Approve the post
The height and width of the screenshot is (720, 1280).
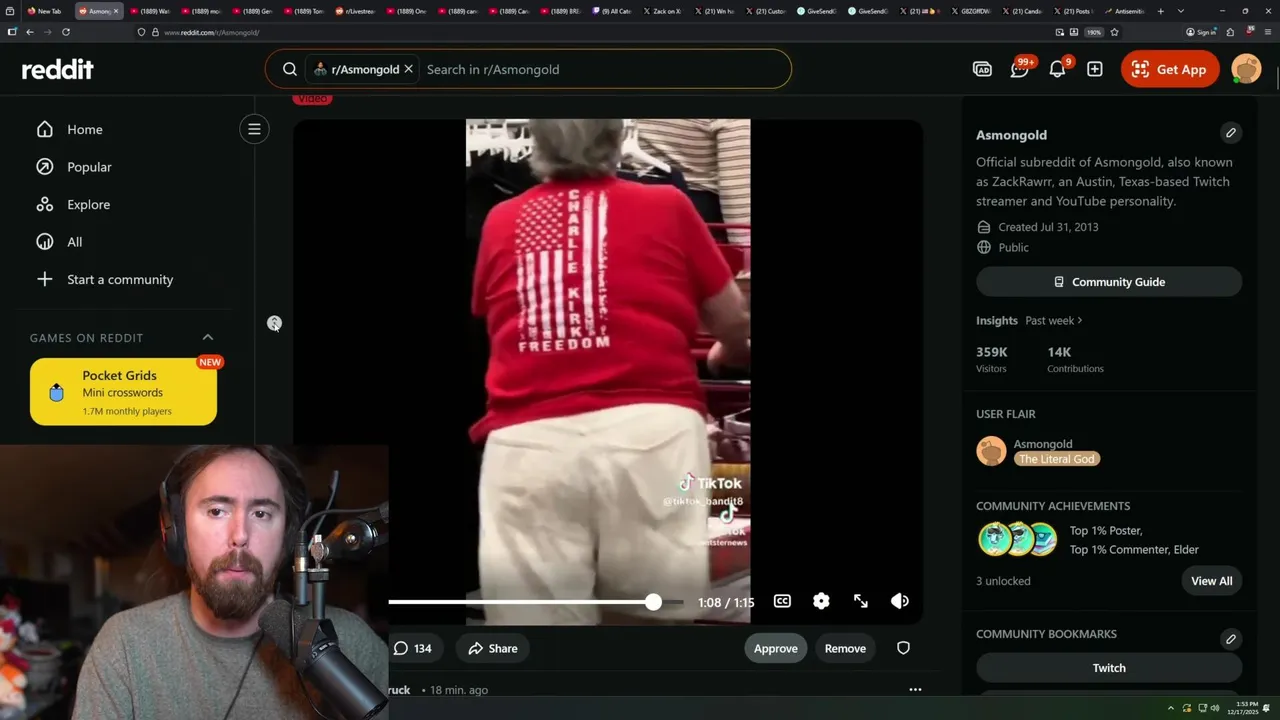(x=776, y=648)
